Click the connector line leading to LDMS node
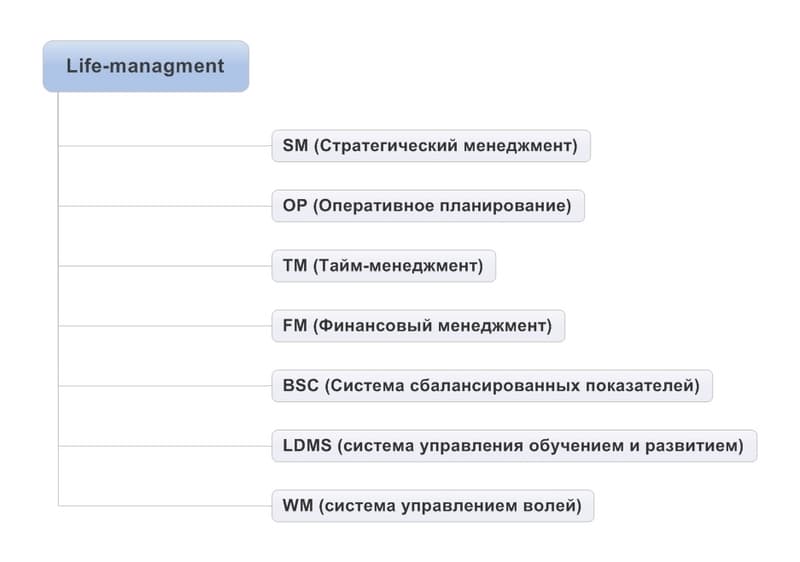 click(165, 446)
